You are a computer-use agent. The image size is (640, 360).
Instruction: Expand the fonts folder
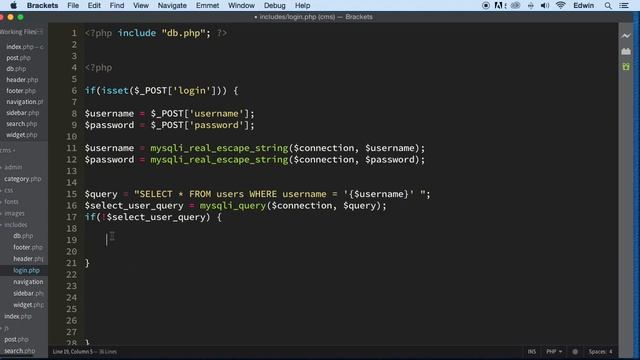coord(10,202)
